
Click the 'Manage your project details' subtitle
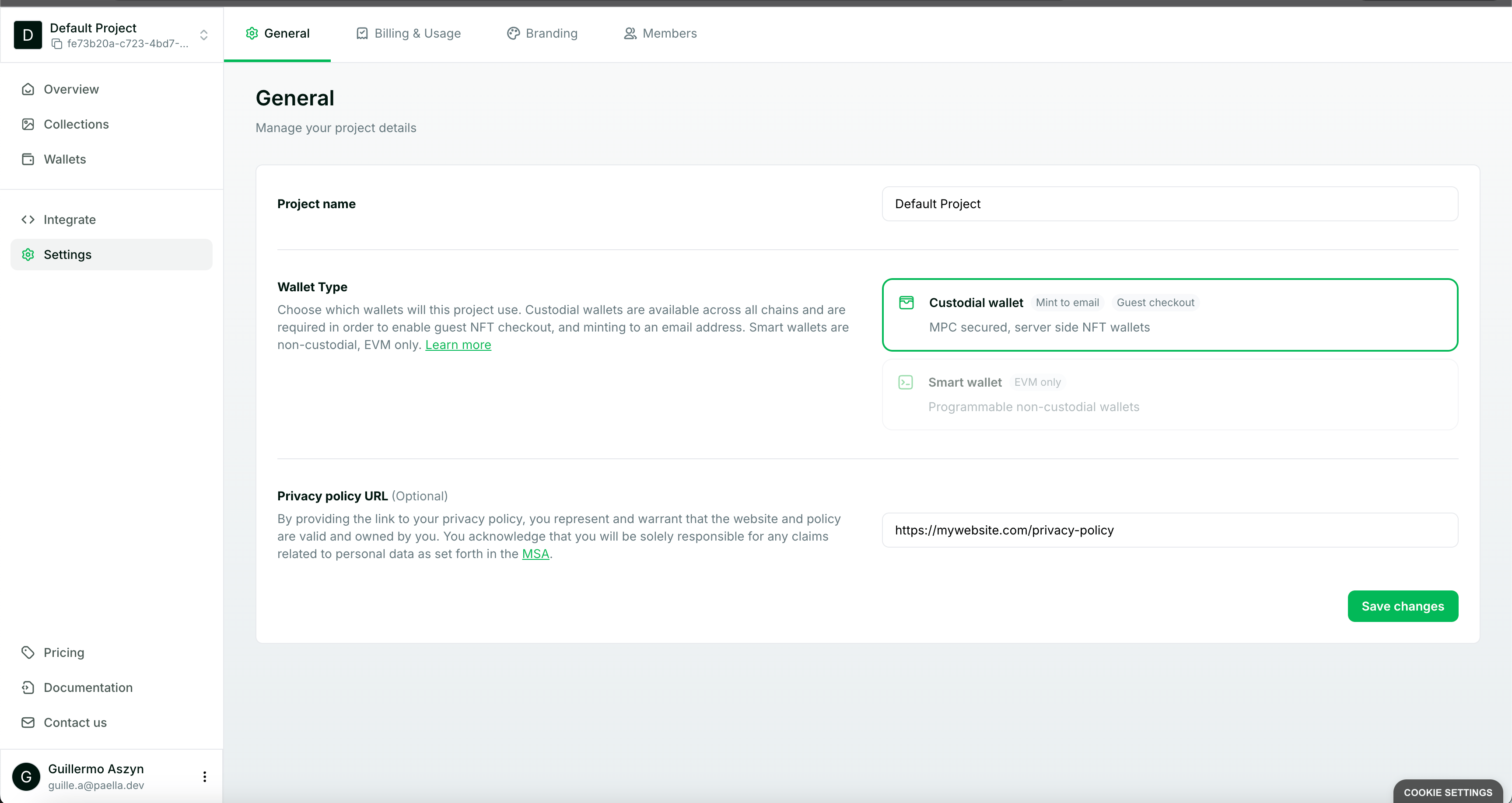pyautogui.click(x=336, y=128)
